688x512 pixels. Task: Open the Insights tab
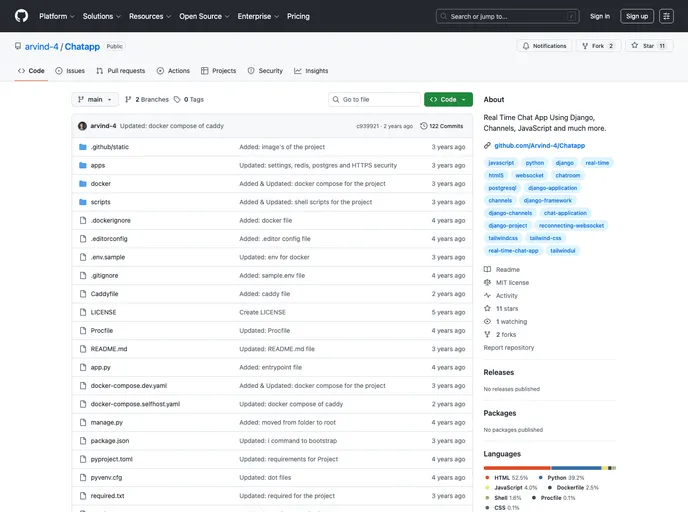[x=311, y=71]
